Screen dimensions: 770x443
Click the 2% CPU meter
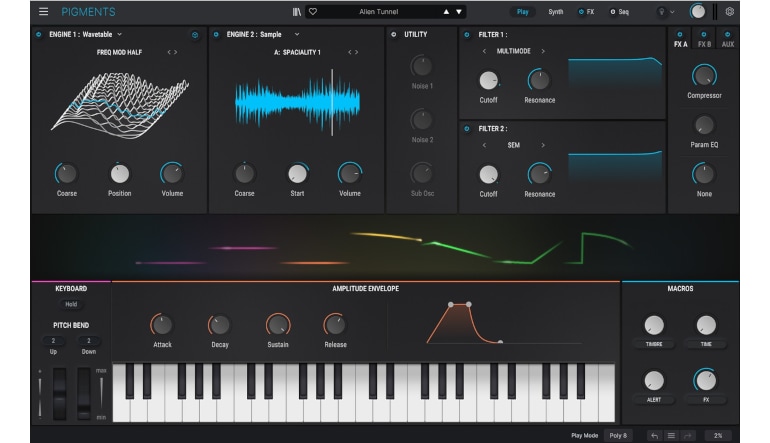click(717, 436)
